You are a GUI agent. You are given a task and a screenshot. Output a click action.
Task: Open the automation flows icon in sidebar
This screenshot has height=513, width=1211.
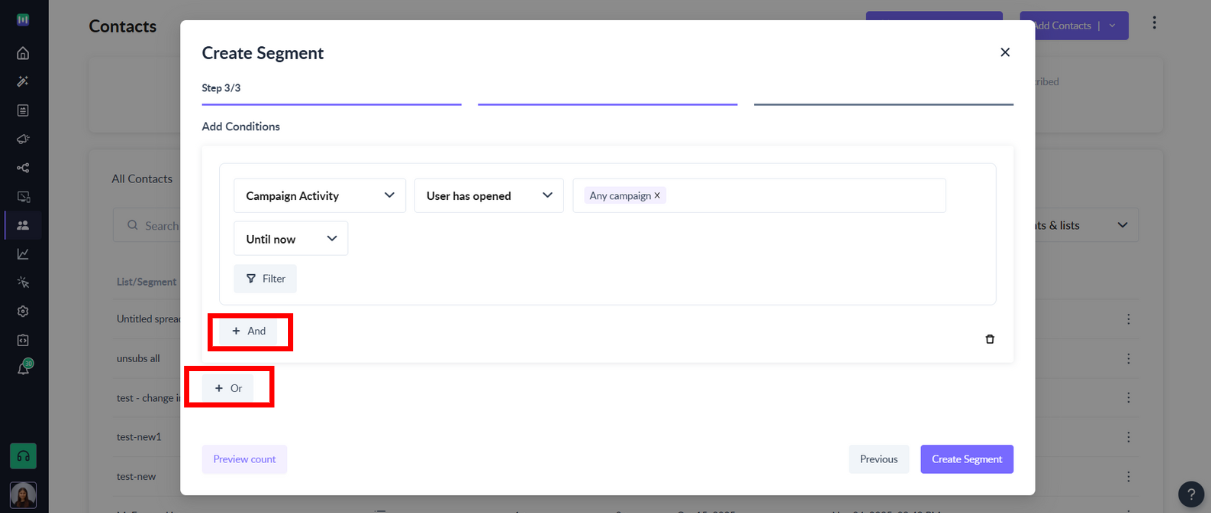pyautogui.click(x=23, y=168)
